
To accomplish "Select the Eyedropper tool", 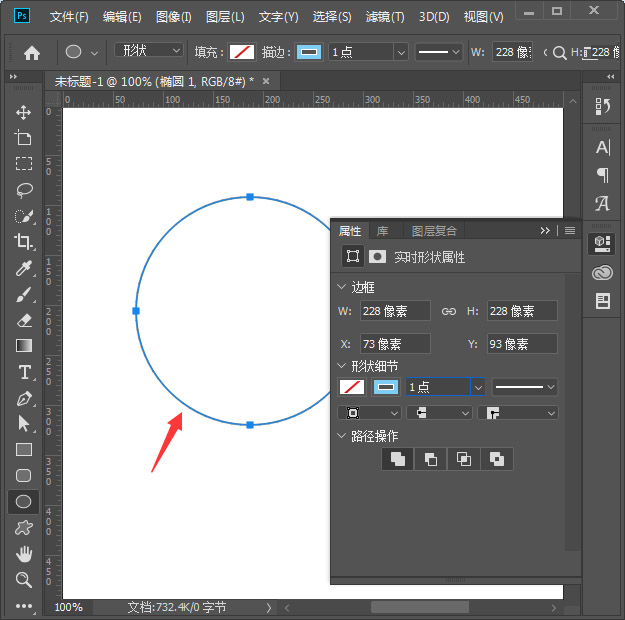I will (x=24, y=267).
